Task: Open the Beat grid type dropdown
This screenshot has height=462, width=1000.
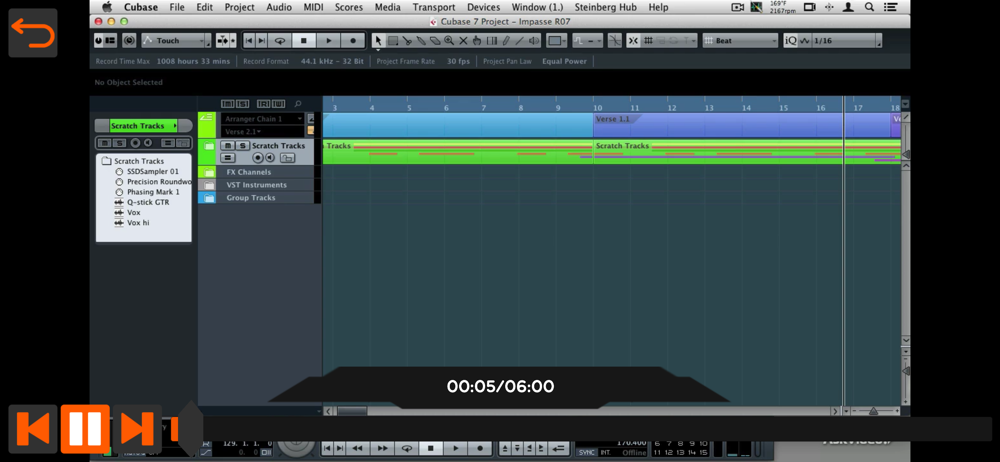Action: 740,40
